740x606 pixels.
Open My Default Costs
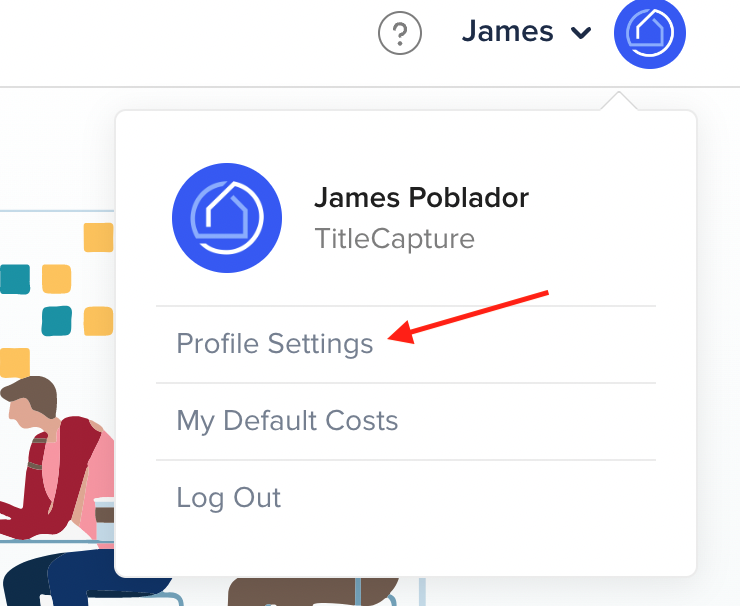tap(287, 421)
